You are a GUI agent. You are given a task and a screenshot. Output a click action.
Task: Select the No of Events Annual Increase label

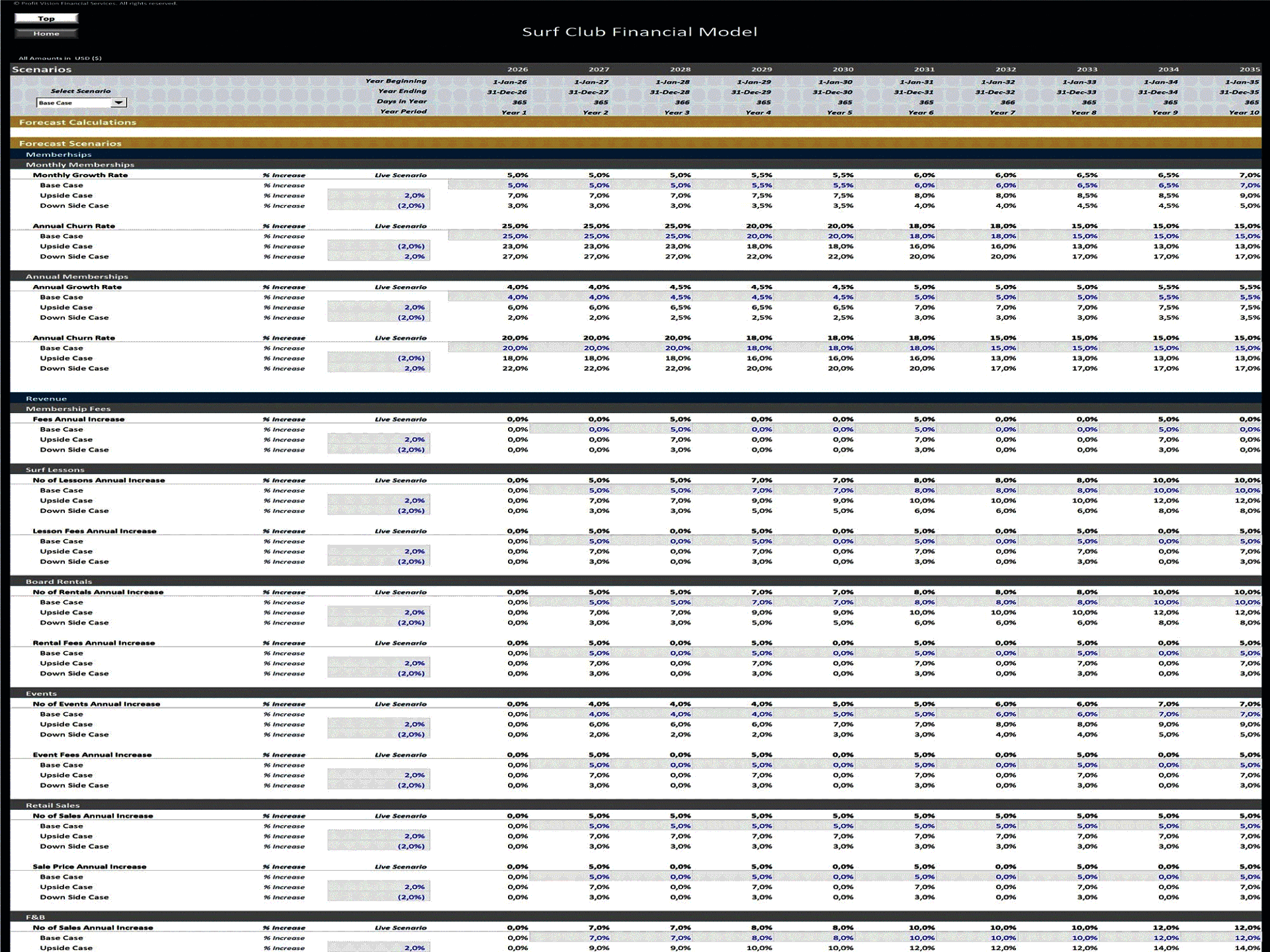coord(97,704)
